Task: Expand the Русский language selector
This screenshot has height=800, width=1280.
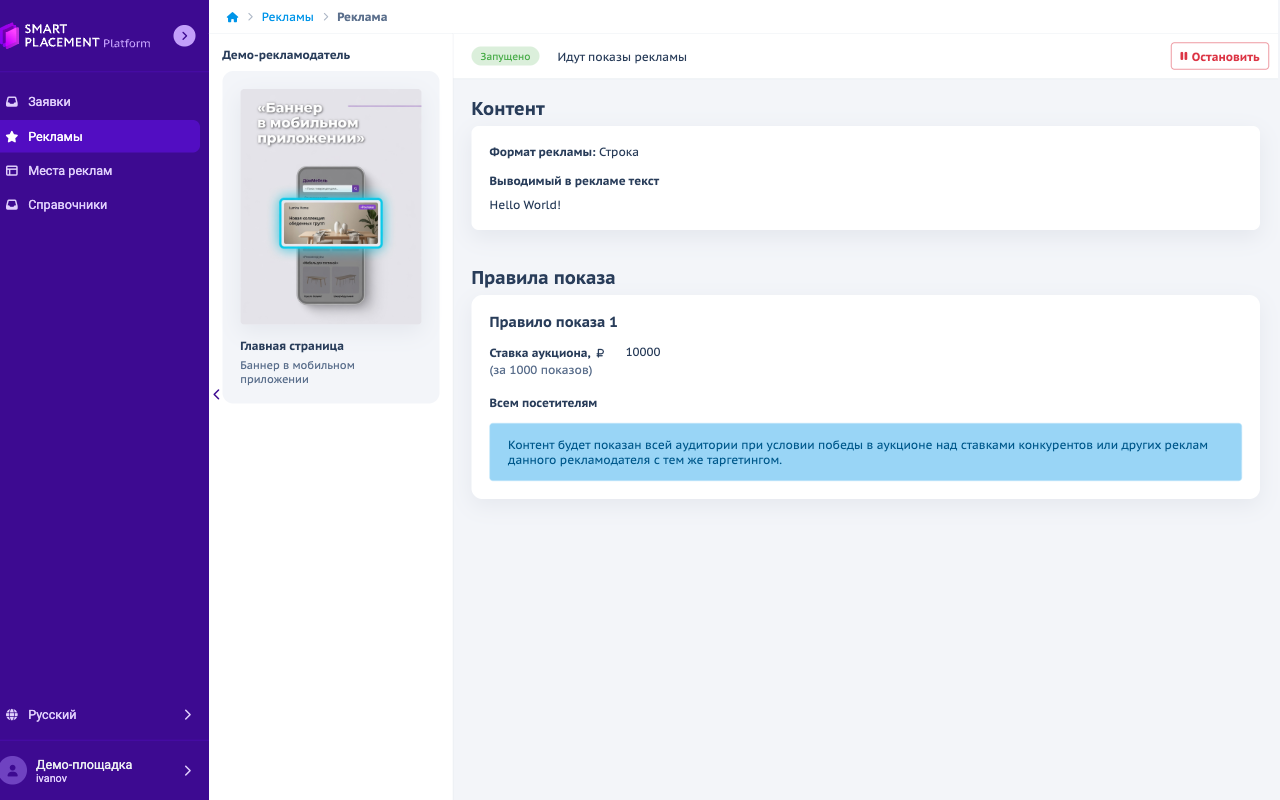Action: tap(100, 715)
